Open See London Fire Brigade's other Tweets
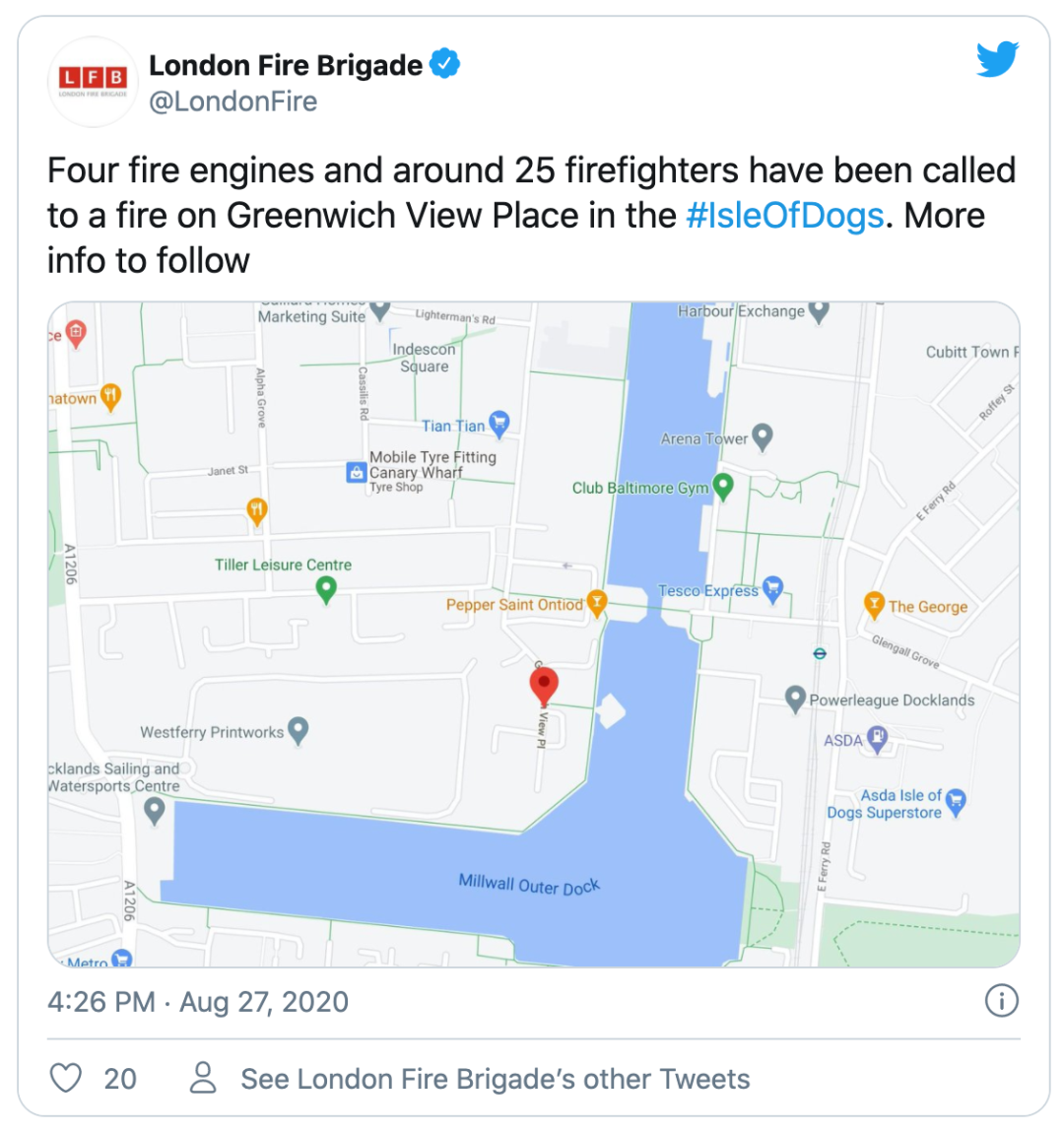The width and height of the screenshot is (1064, 1132). pyautogui.click(x=495, y=1079)
